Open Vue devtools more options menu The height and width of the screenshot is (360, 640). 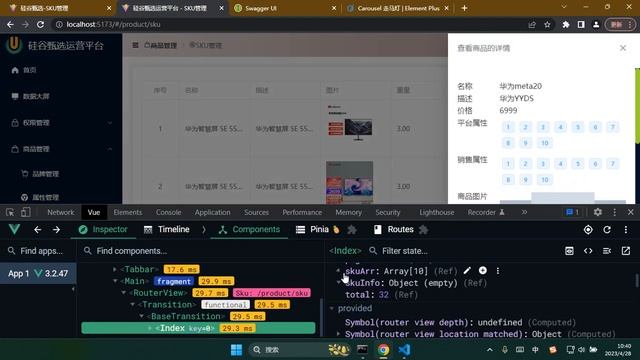626,230
